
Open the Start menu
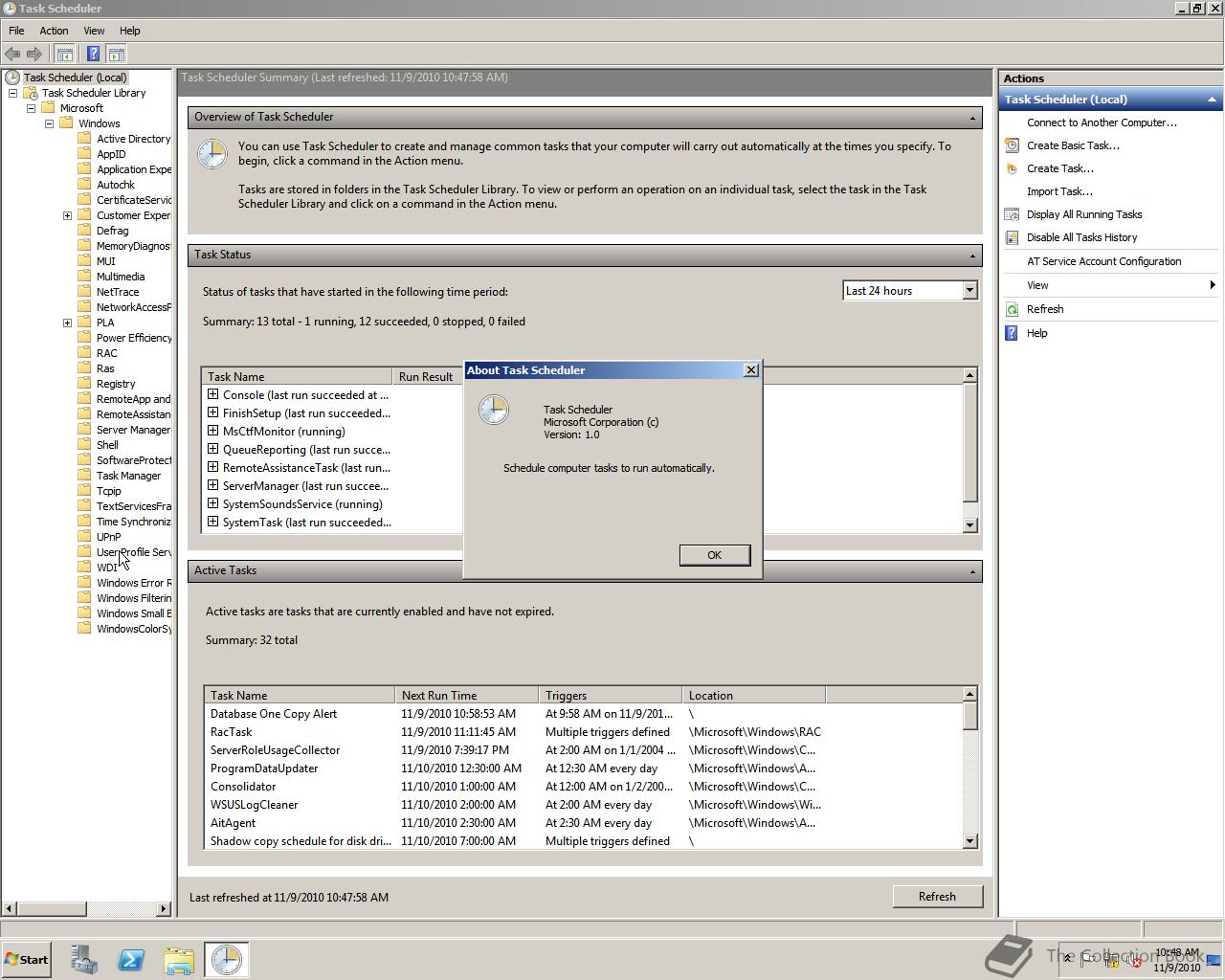pyautogui.click(x=27, y=960)
